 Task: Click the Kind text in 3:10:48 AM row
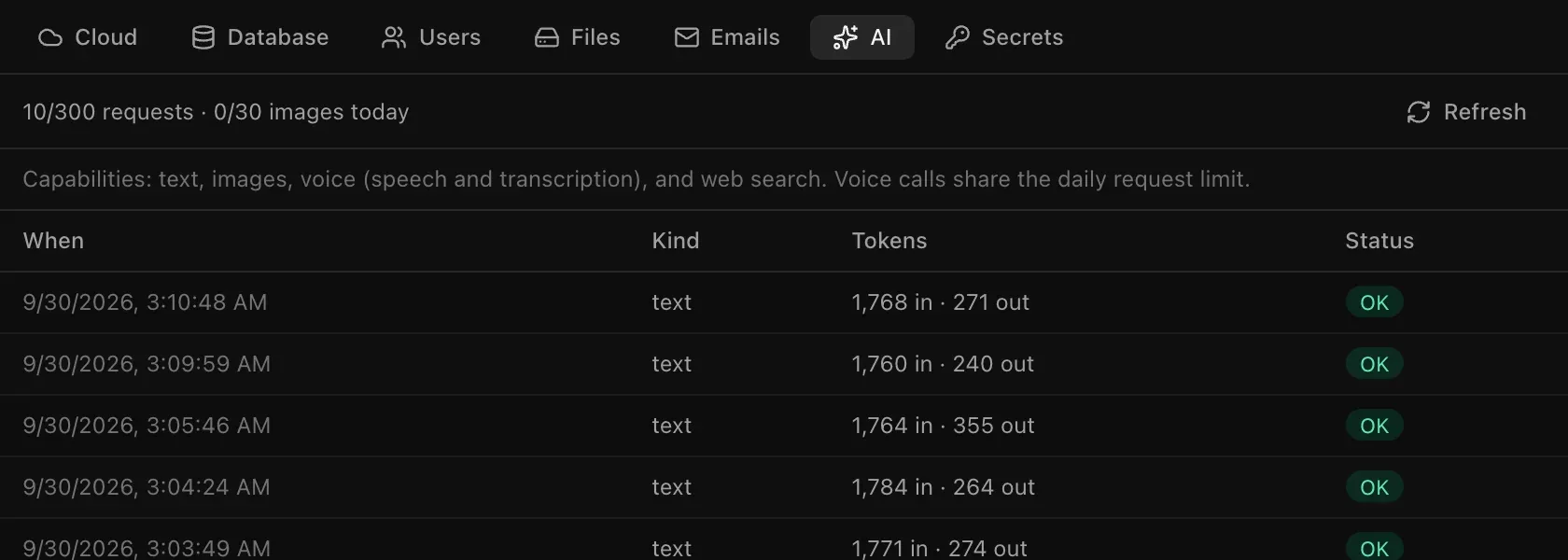point(672,302)
